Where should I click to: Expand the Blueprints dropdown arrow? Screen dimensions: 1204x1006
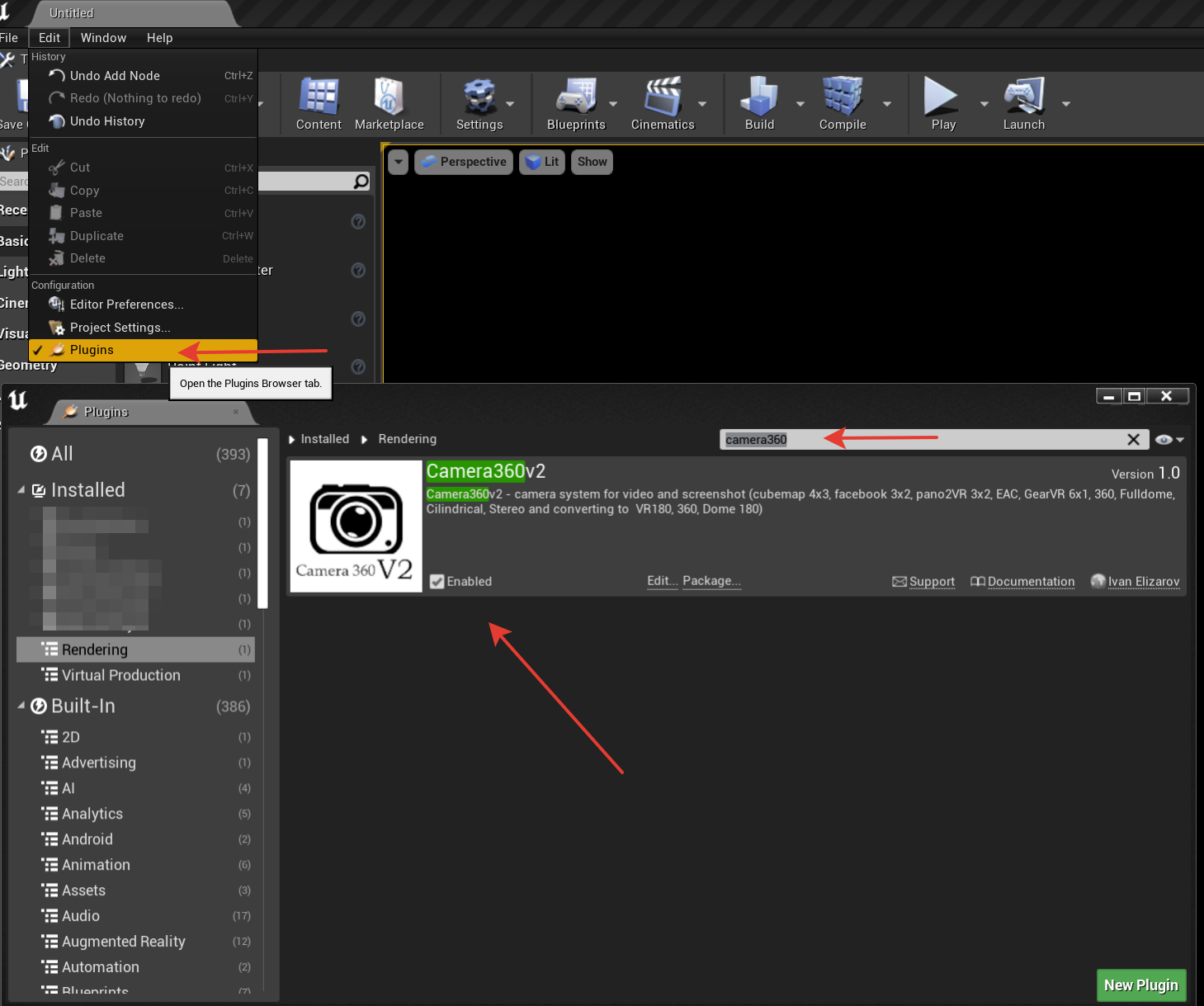point(613,104)
